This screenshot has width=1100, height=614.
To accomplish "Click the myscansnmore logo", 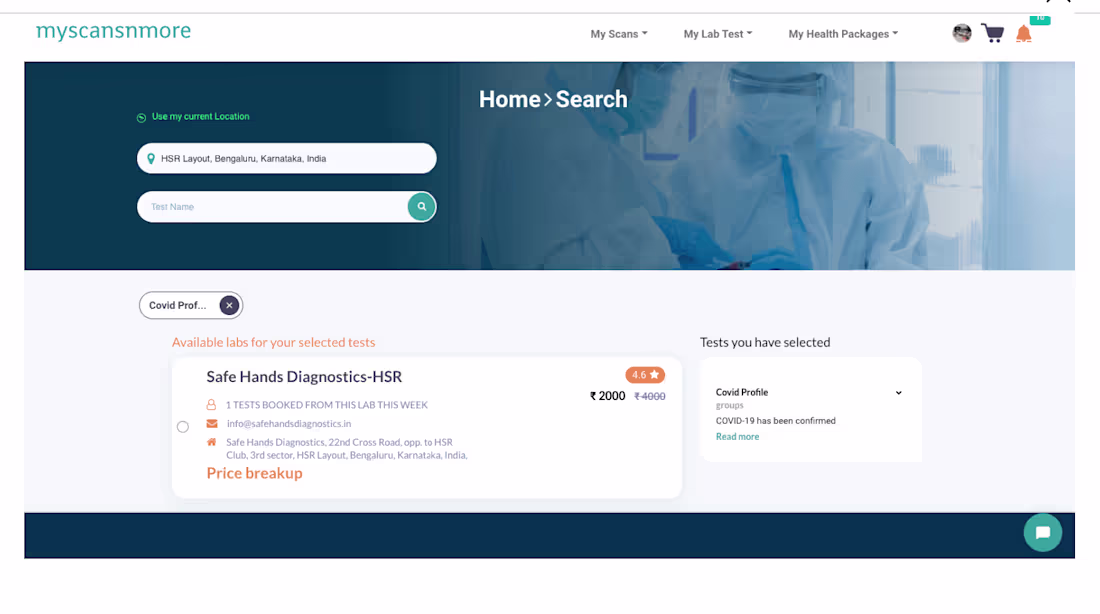I will click(x=113, y=30).
